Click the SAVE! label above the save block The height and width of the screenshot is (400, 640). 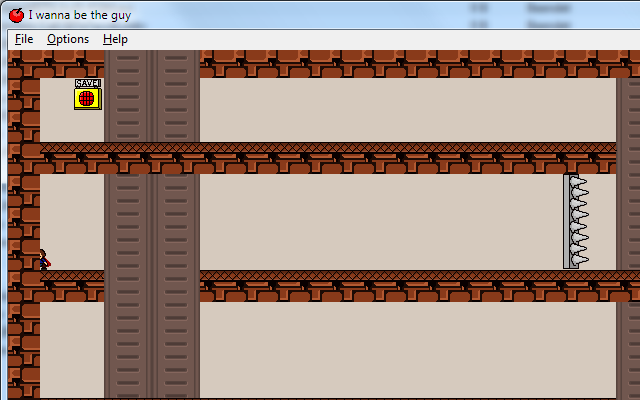[x=88, y=83]
